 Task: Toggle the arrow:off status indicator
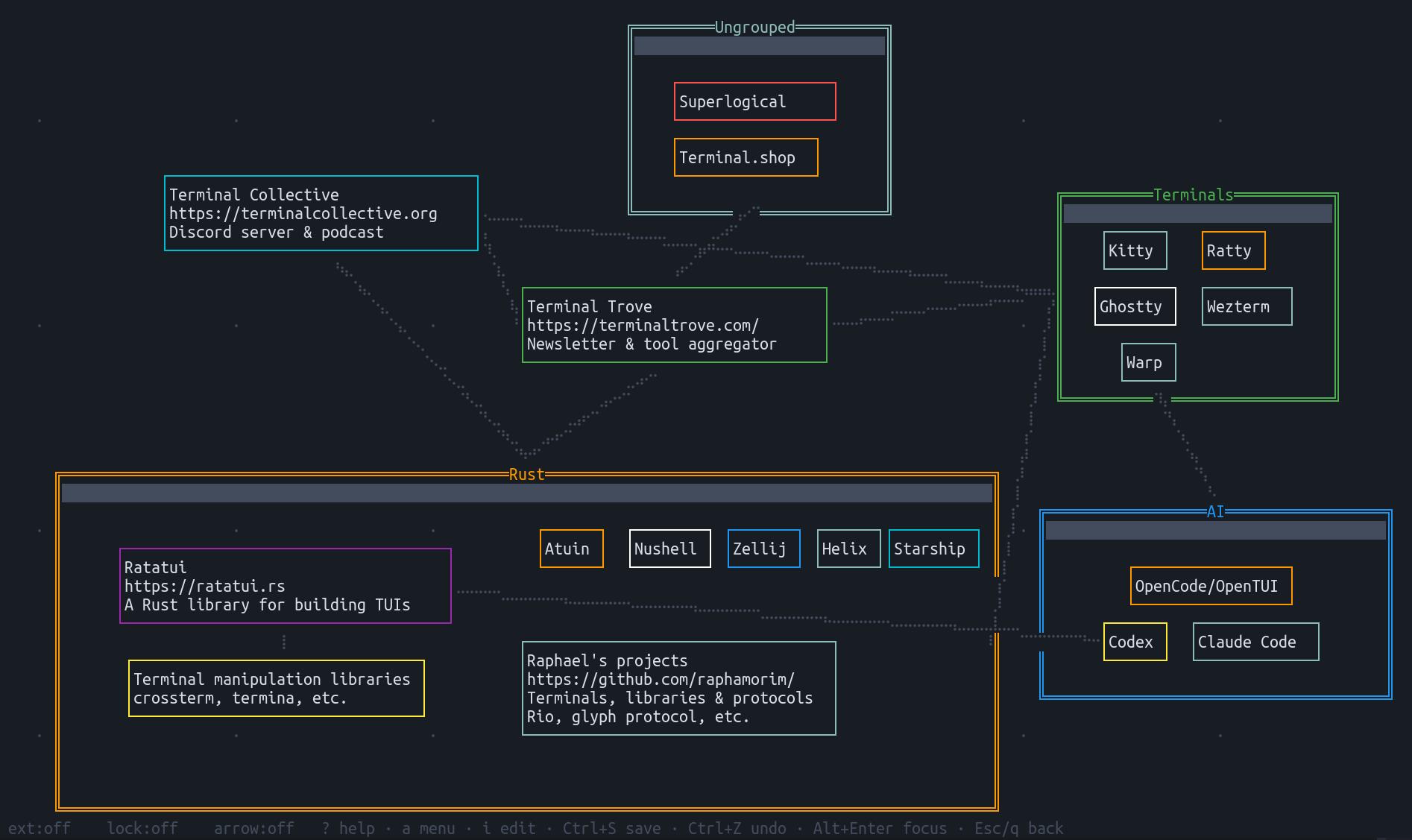(253, 828)
